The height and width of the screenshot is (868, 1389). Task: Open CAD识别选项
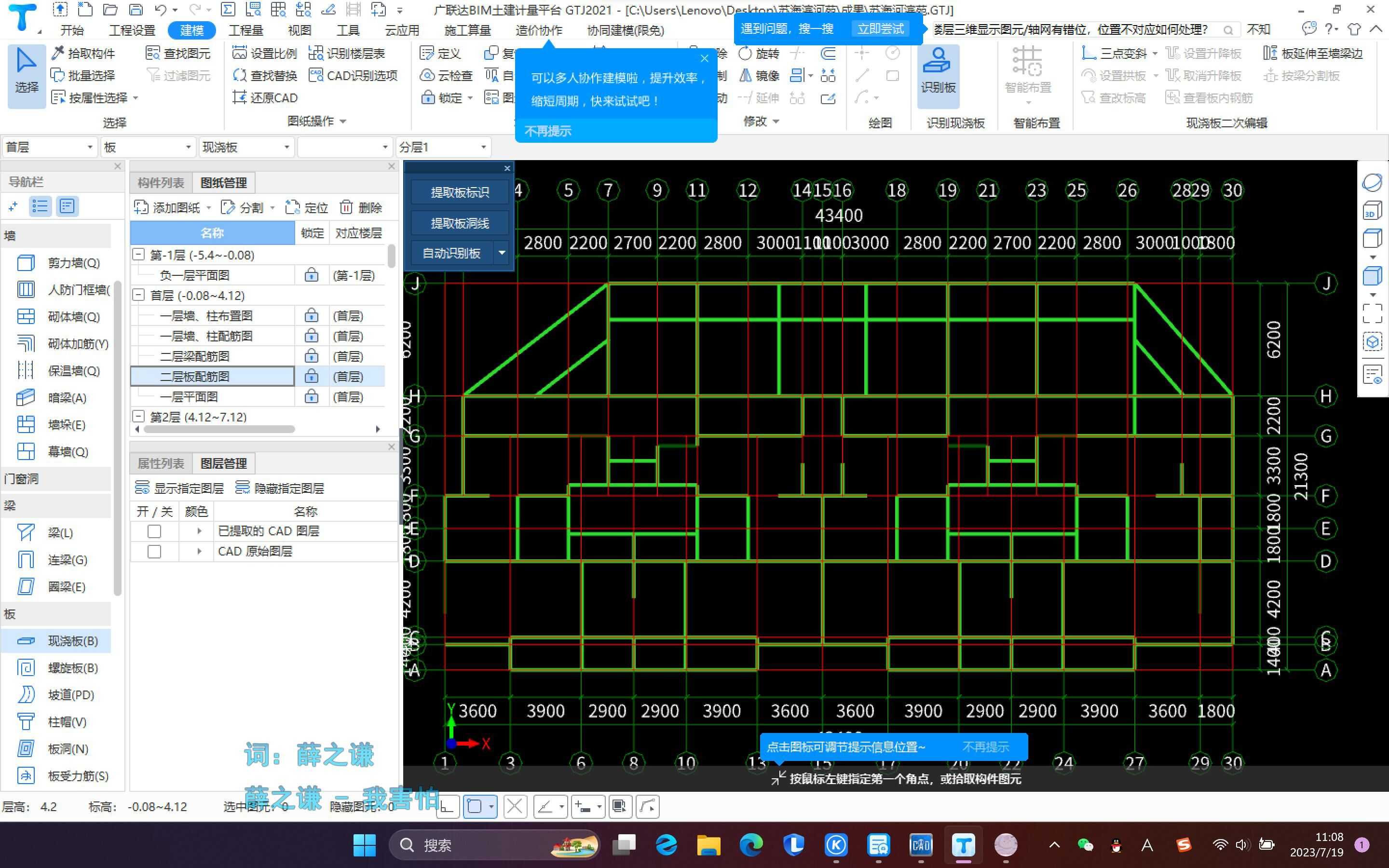click(353, 75)
